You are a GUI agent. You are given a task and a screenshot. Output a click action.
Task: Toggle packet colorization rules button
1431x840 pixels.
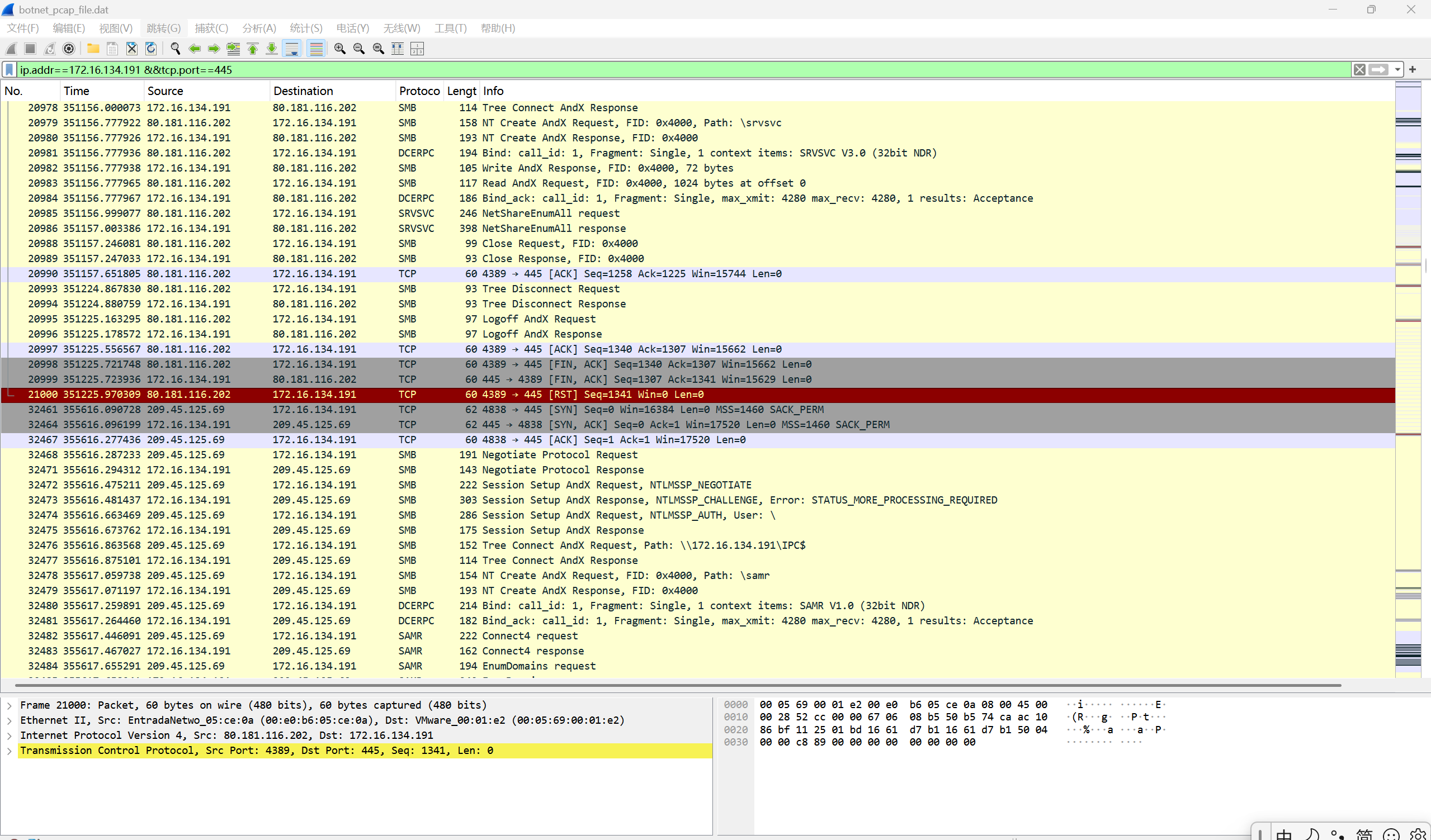316,49
